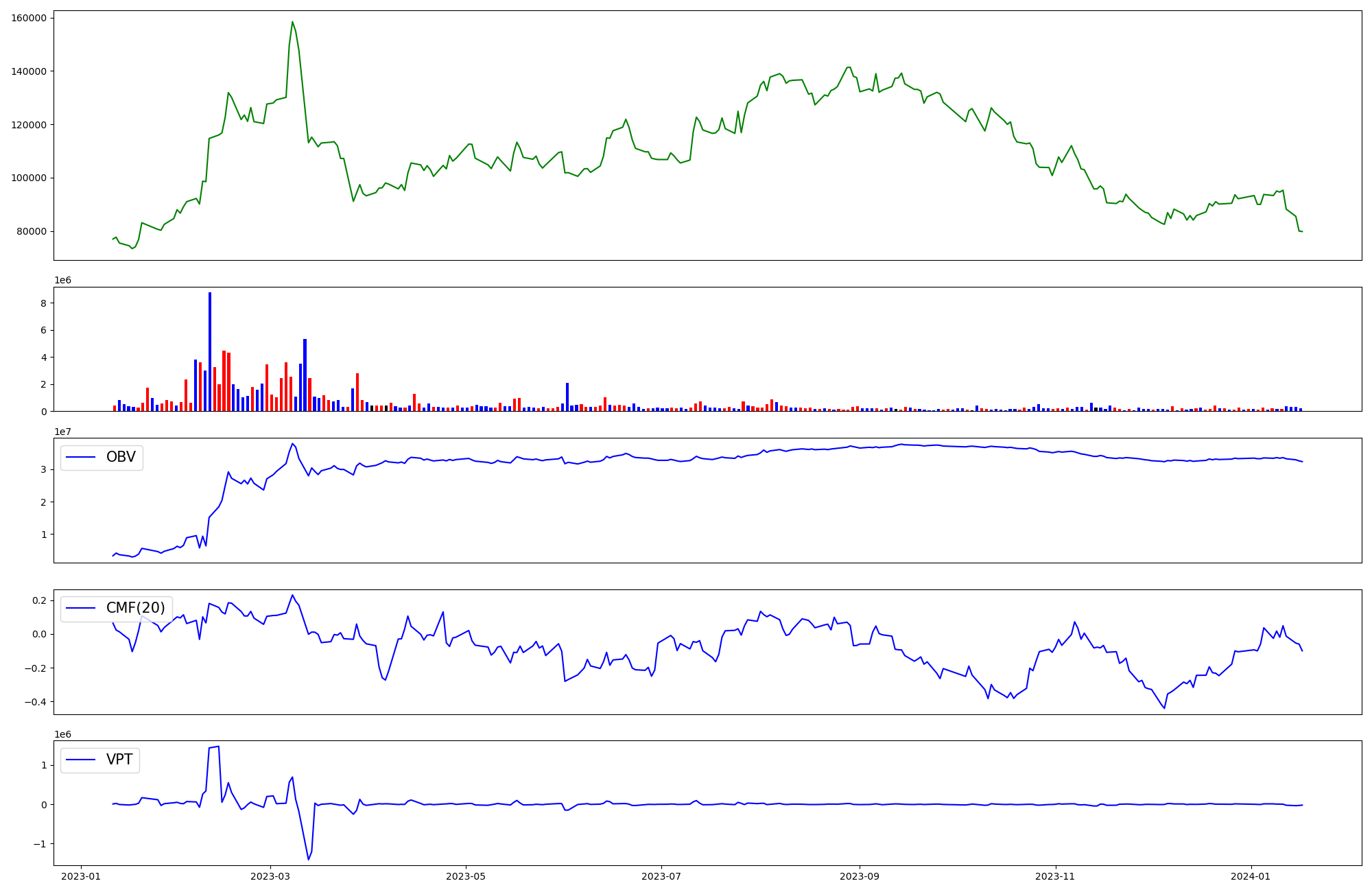The width and height of the screenshot is (1372, 892).
Task: Click the 2024-01 x-axis date label
Action: tap(1251, 876)
